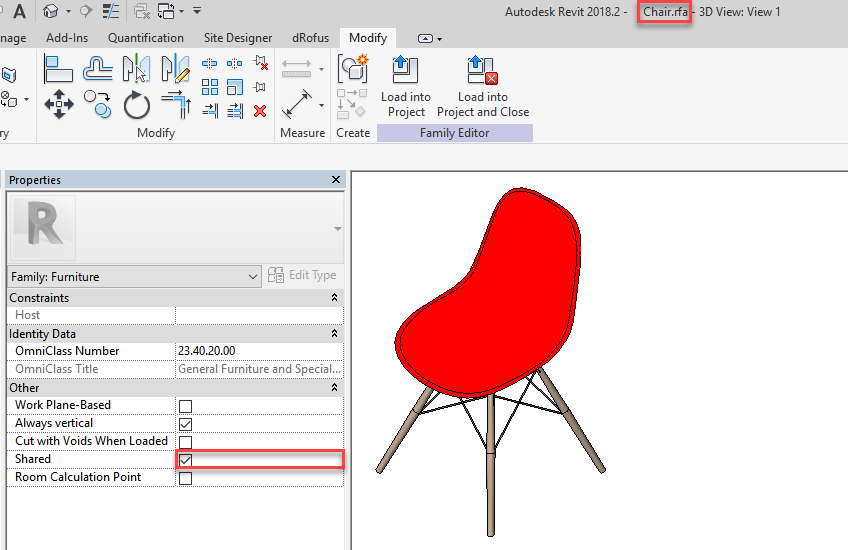
Task: Select the Copy tool
Action: click(x=97, y=104)
